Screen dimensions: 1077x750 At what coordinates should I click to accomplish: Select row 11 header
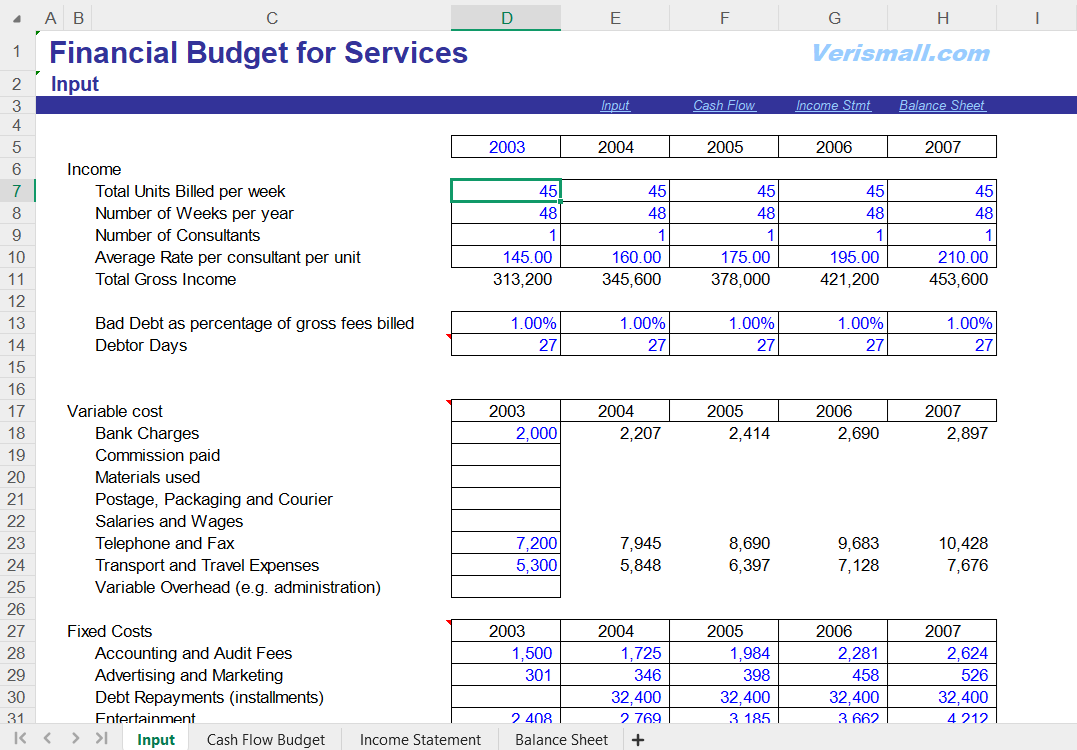tap(17, 279)
